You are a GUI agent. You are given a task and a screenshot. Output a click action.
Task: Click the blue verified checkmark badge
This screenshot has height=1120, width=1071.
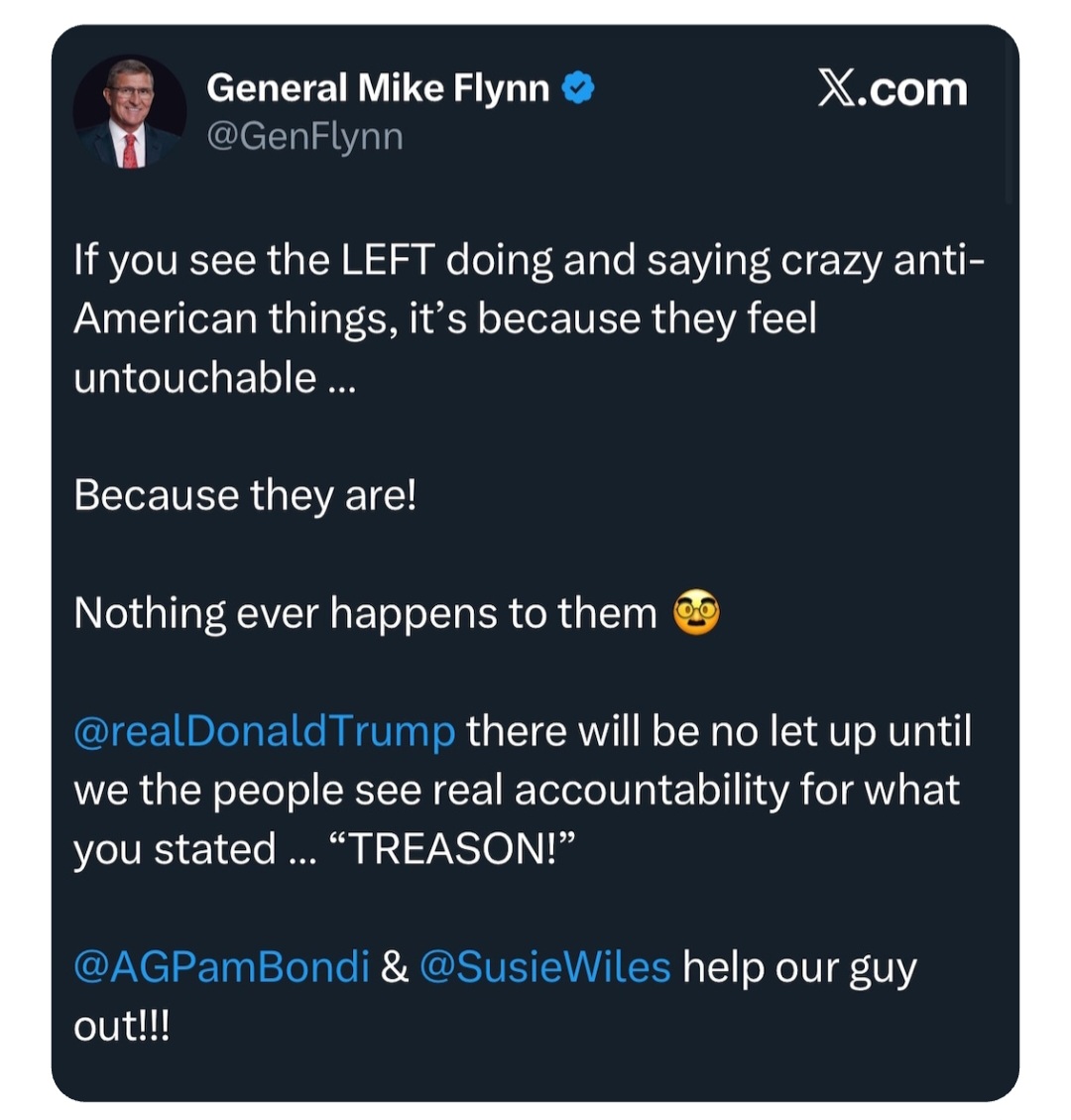pos(578,89)
